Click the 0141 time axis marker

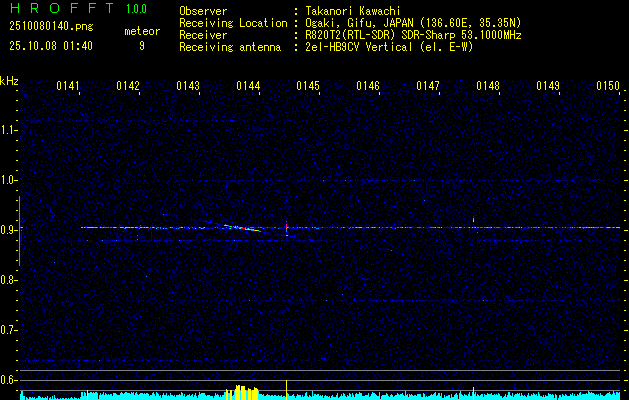pyautogui.click(x=68, y=86)
